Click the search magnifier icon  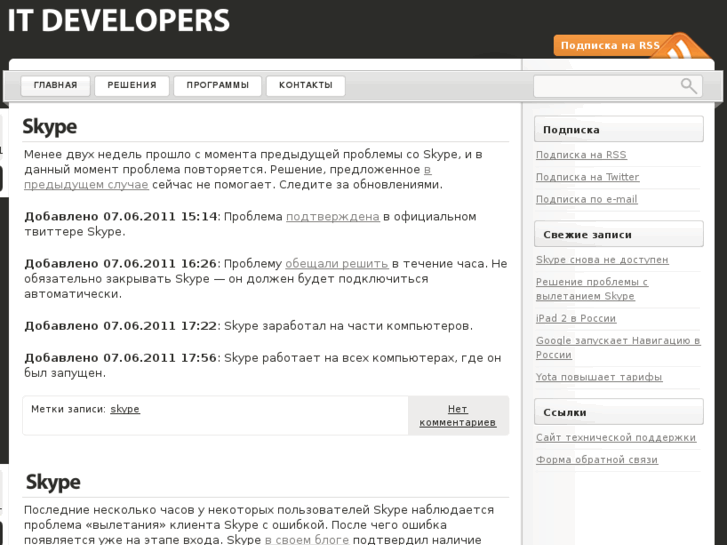[x=689, y=86]
